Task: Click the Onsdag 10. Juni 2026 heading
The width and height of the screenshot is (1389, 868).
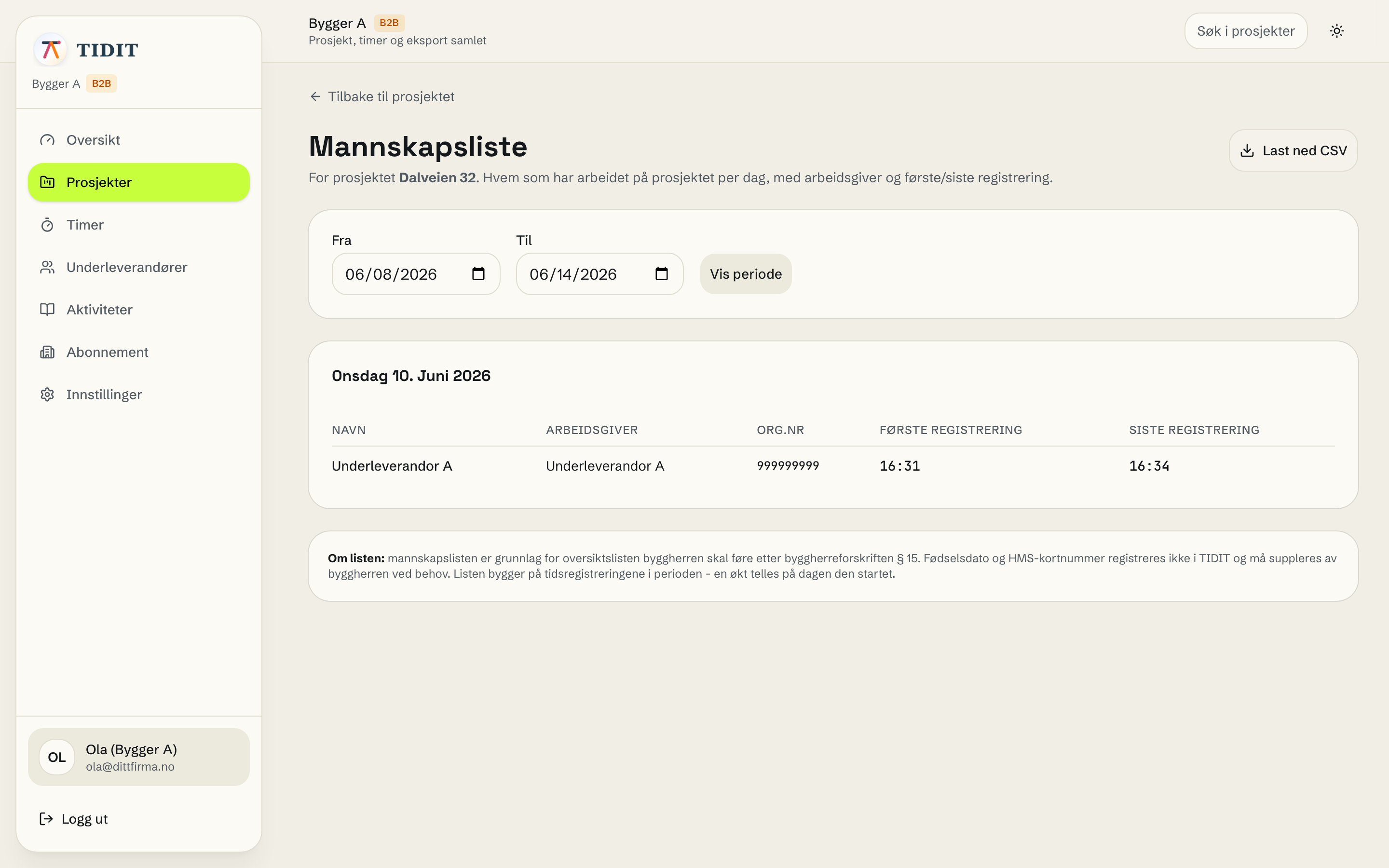Action: coord(411,376)
